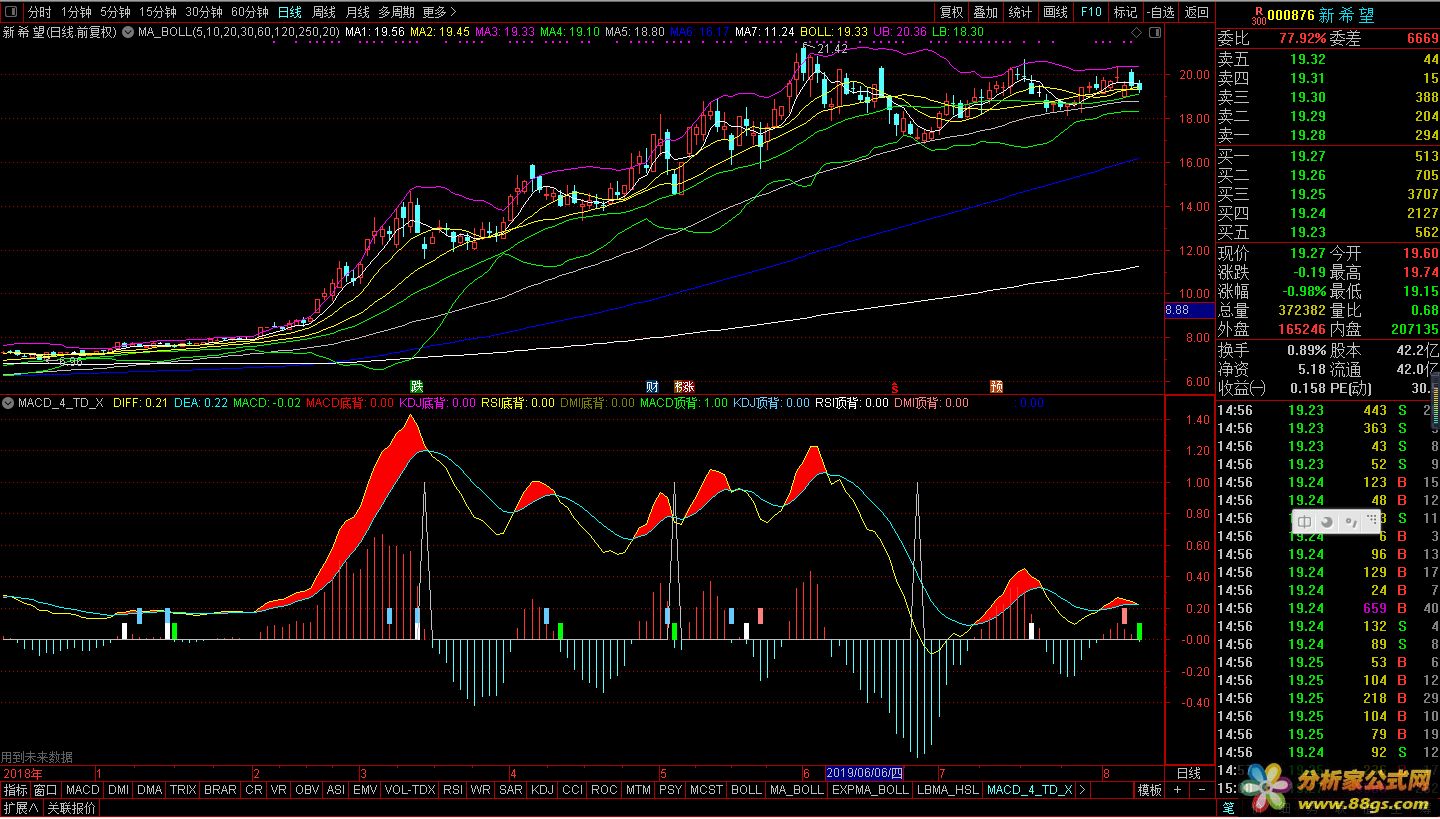1440x819 pixels.
Task: Click the 返回 back button
Action: tap(1196, 12)
